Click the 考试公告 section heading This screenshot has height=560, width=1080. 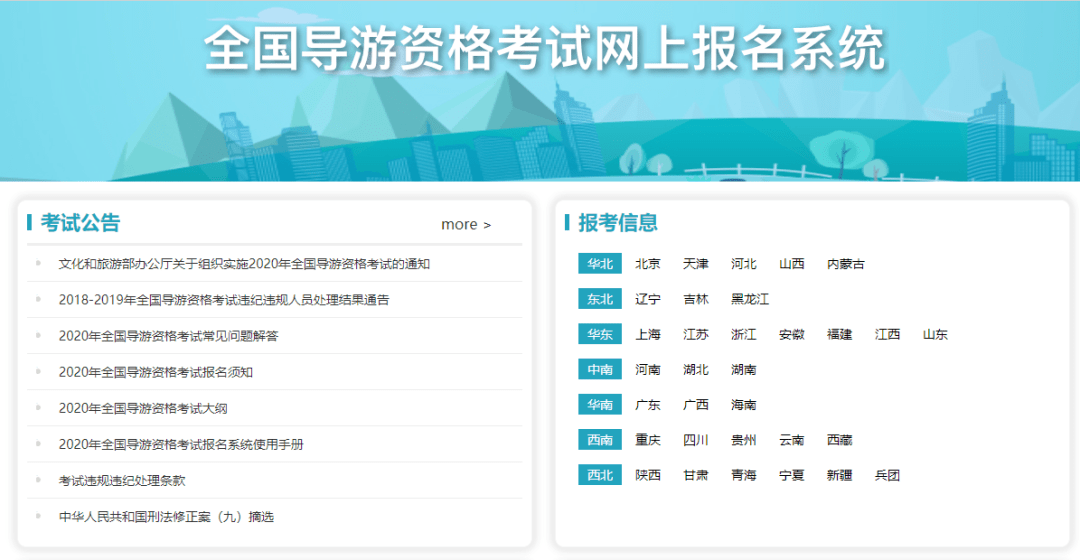point(80,222)
